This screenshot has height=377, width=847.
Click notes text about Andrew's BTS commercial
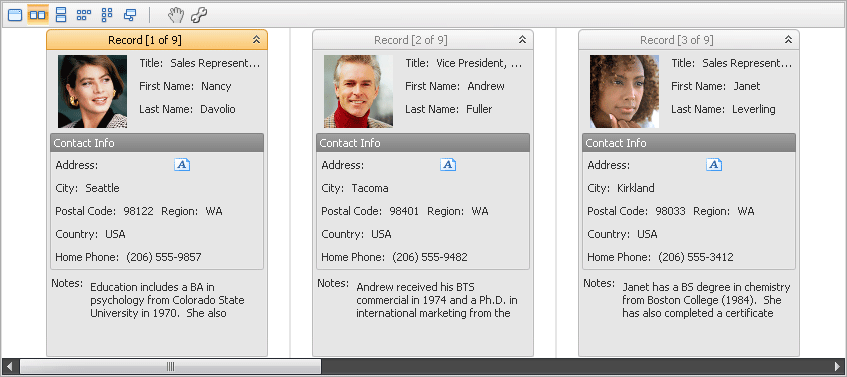click(x=437, y=300)
